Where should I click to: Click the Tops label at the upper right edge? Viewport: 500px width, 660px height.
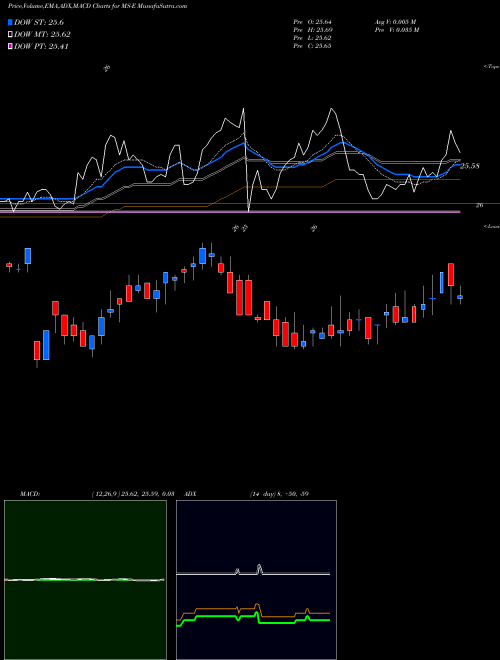click(x=491, y=67)
